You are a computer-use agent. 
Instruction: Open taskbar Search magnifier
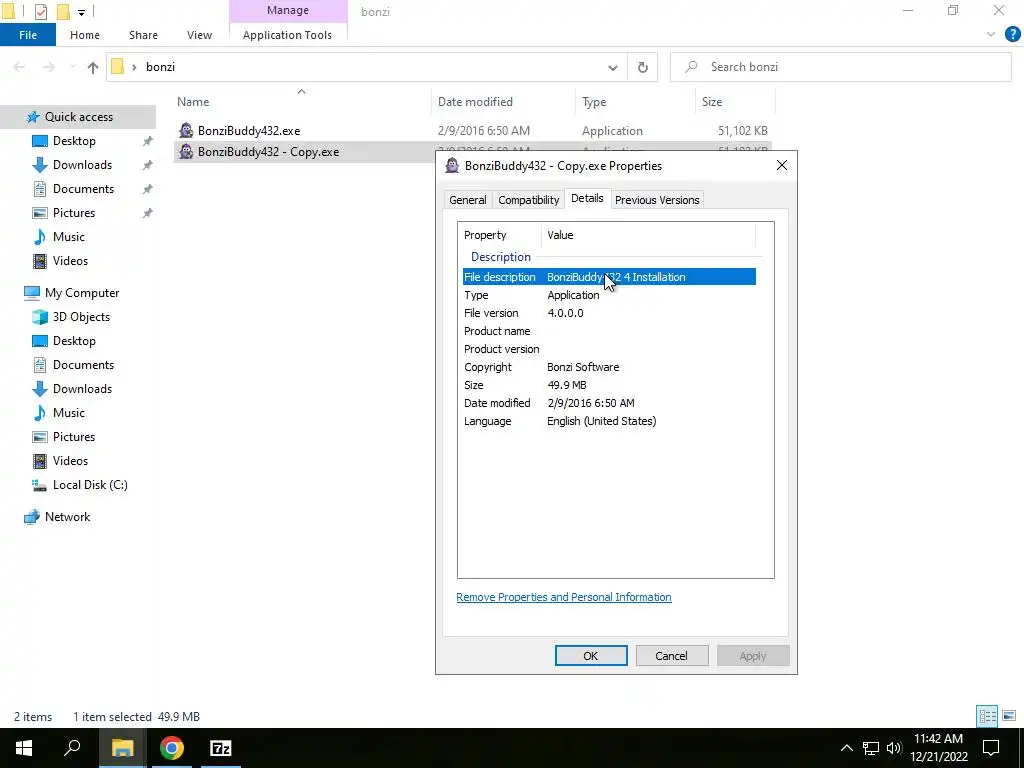[x=72, y=748]
